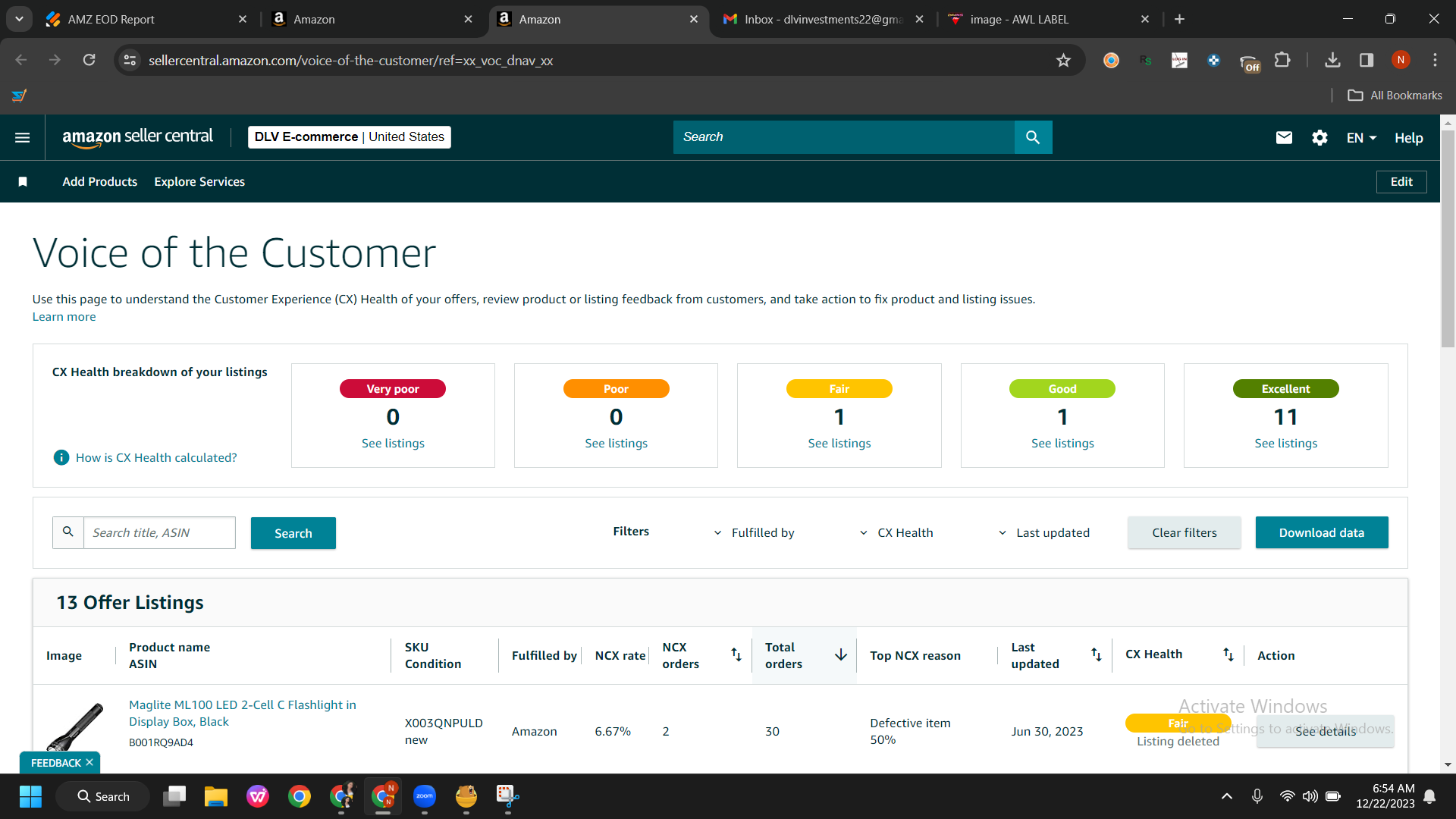The width and height of the screenshot is (1456, 819).
Task: See listings under Good
Action: click(x=1062, y=444)
